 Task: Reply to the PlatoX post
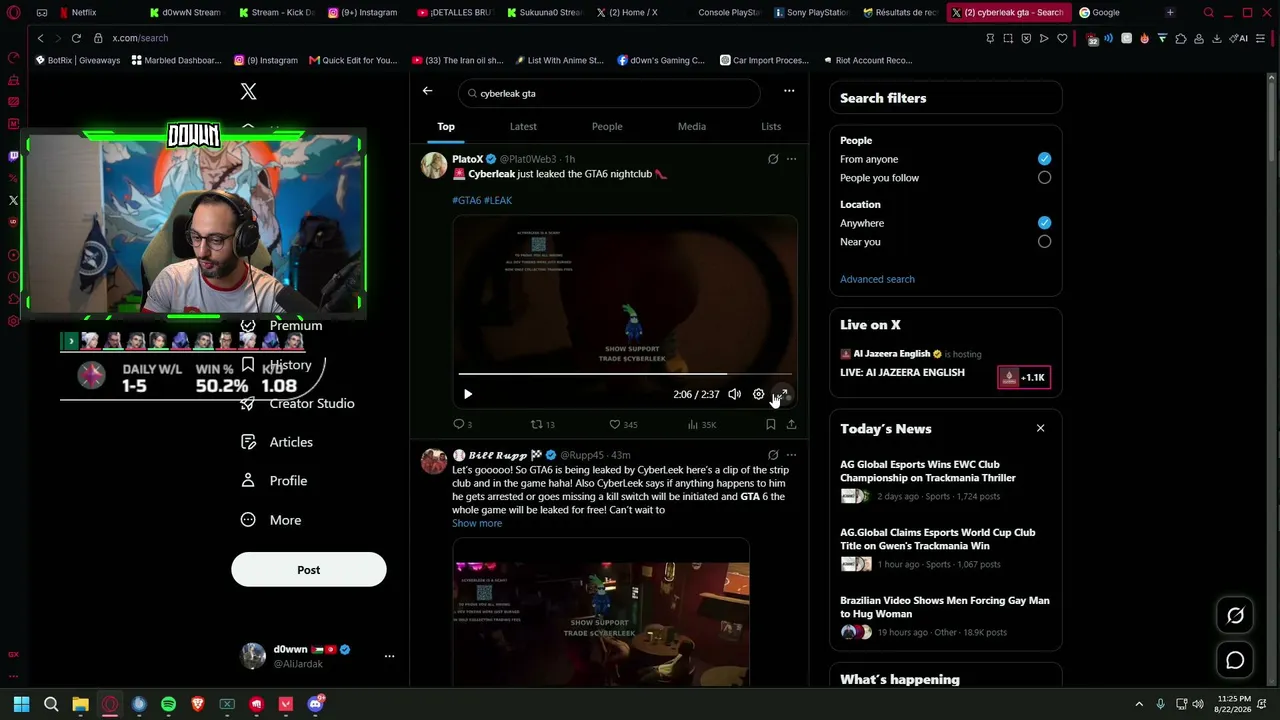click(462, 424)
